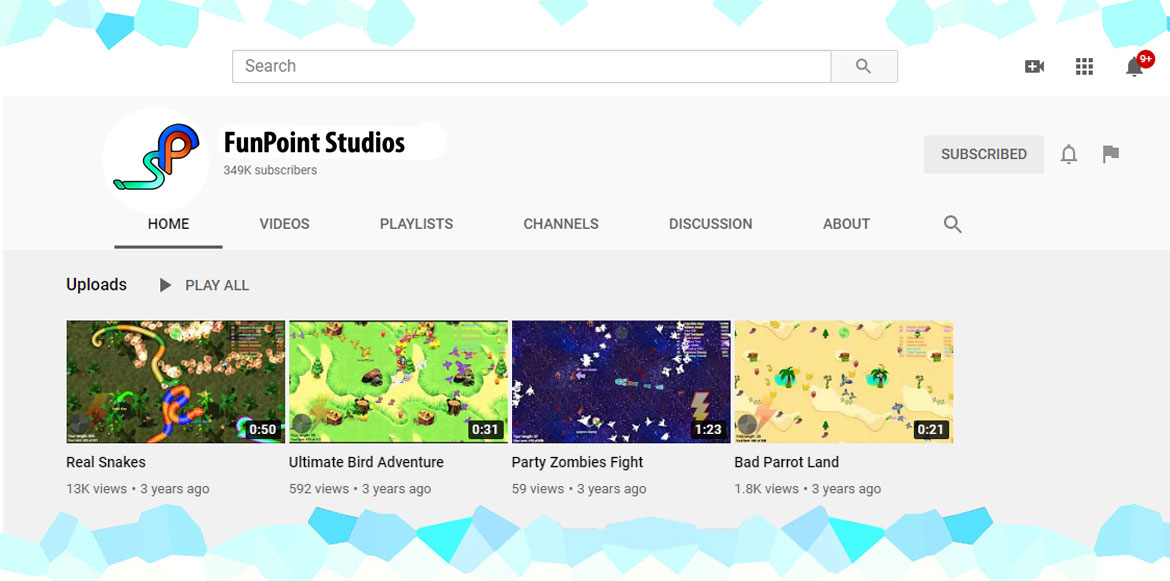Image resolution: width=1170 pixels, height=581 pixels.
Task: Switch to the ABOUT tab
Action: 846,224
